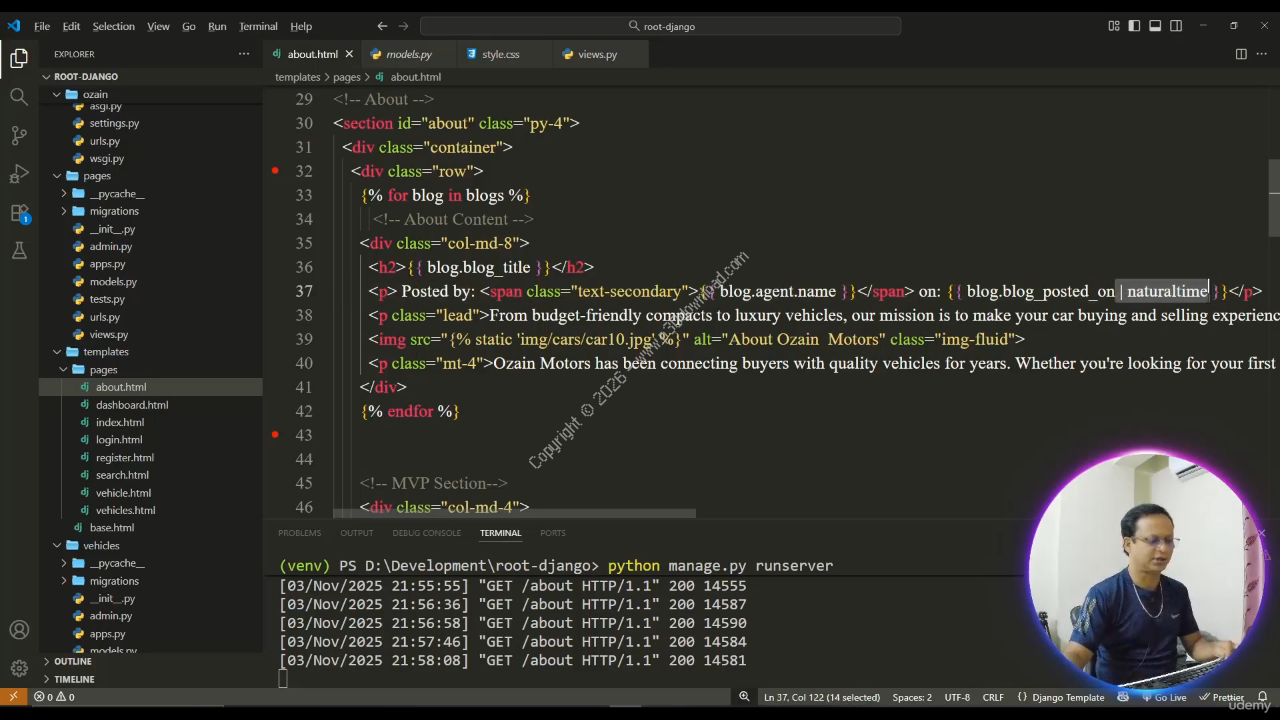Open the Testing flask icon
1280x720 pixels.
point(19,251)
